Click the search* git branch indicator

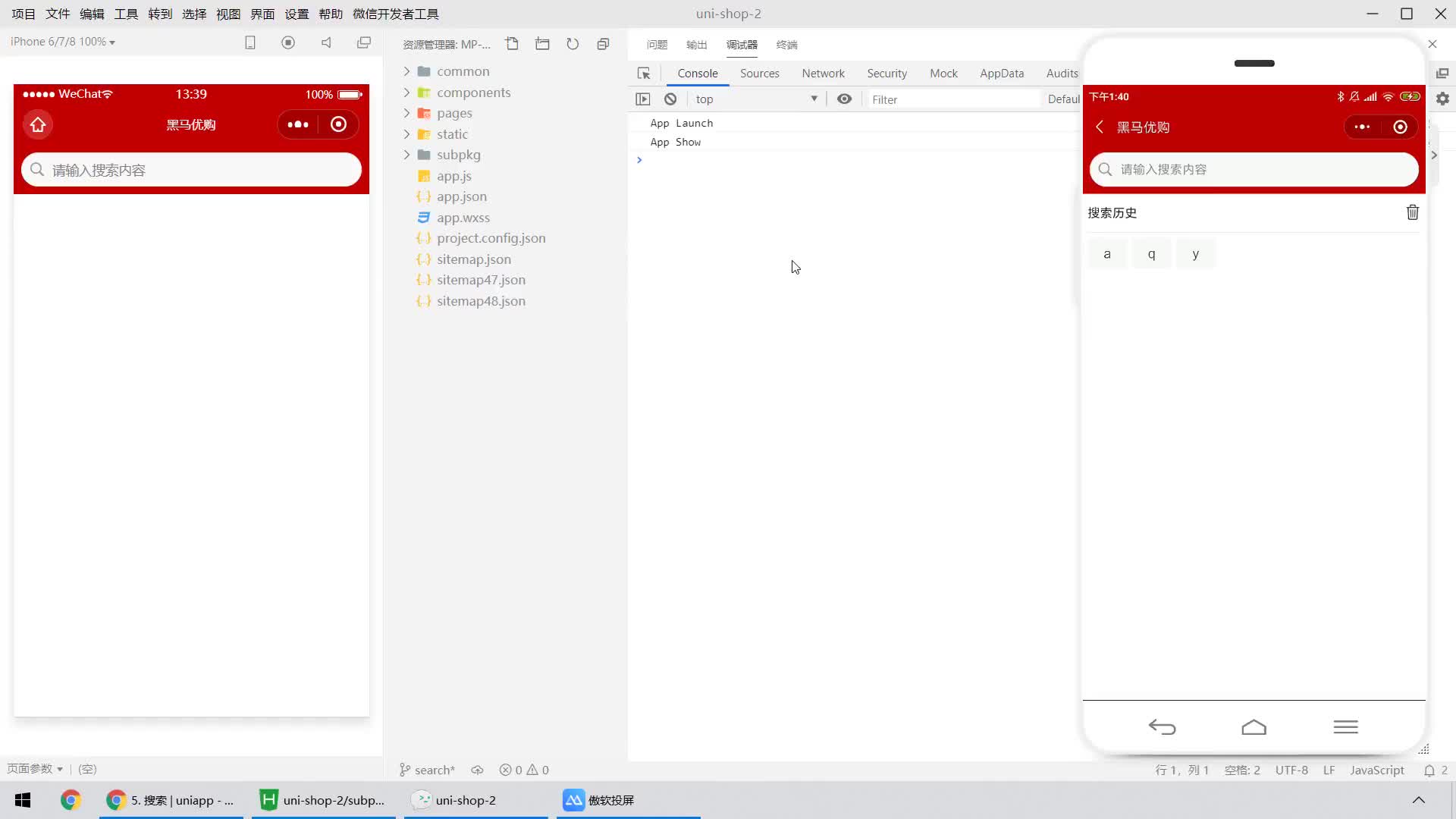pos(427,770)
